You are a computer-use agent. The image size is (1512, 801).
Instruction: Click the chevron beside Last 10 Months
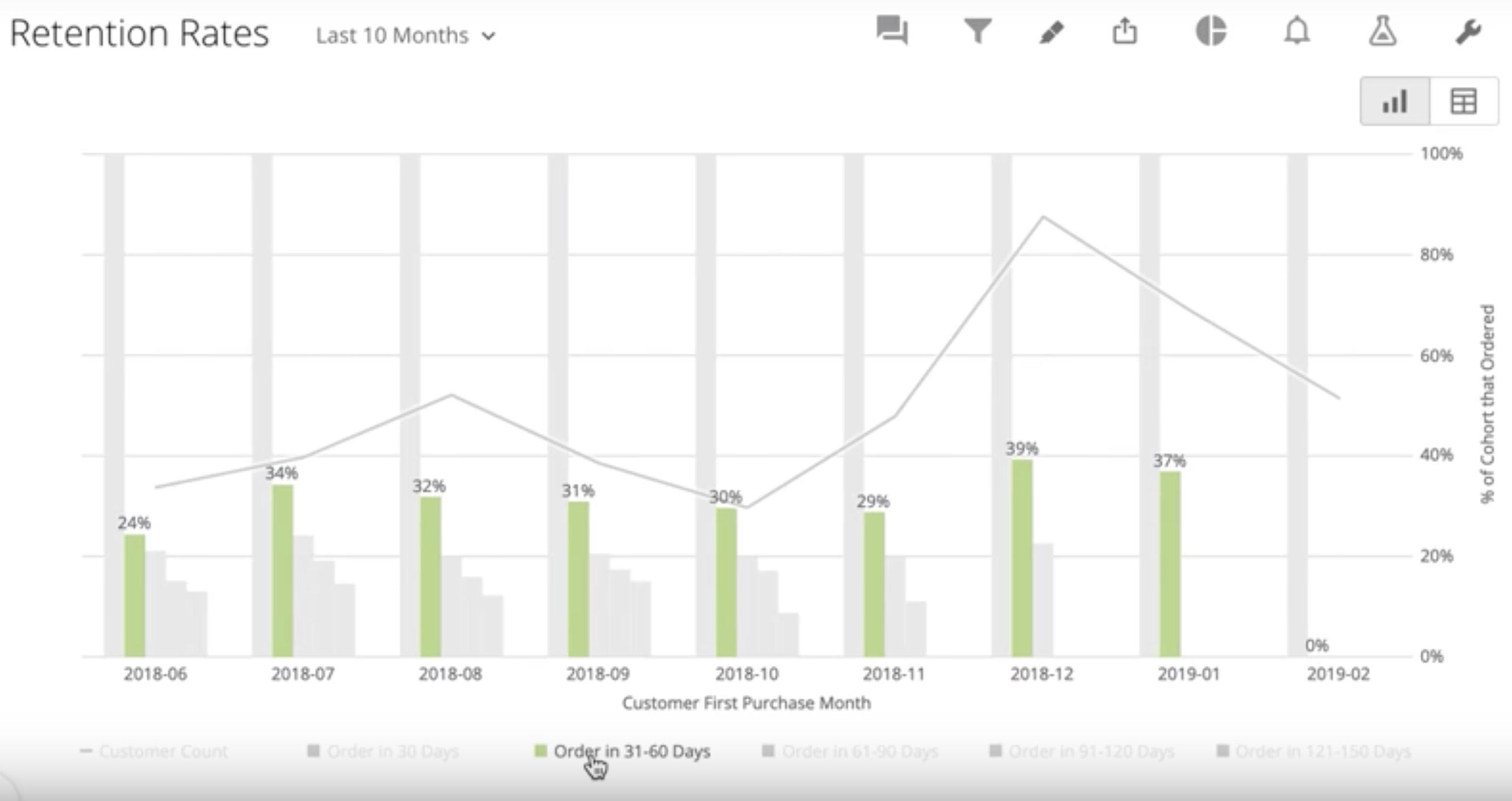(489, 36)
